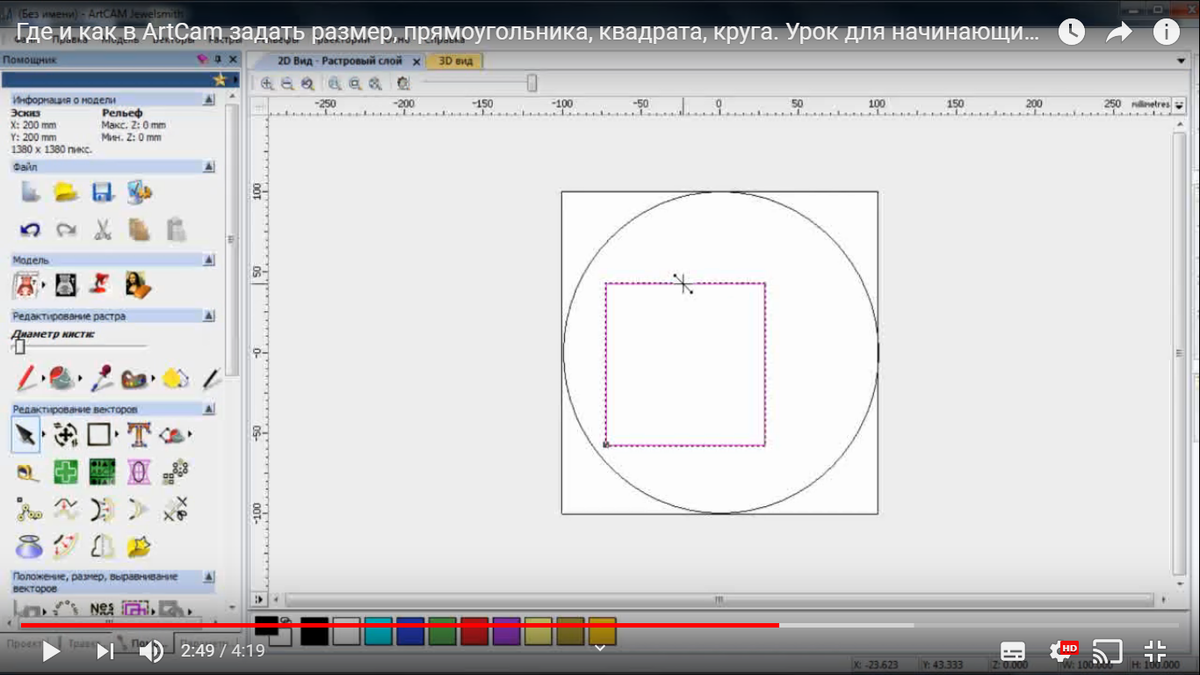Viewport: 1200px width, 675px height.
Task: Click the ArtCAM assistant options icon beside the floppy
Action: point(139,191)
